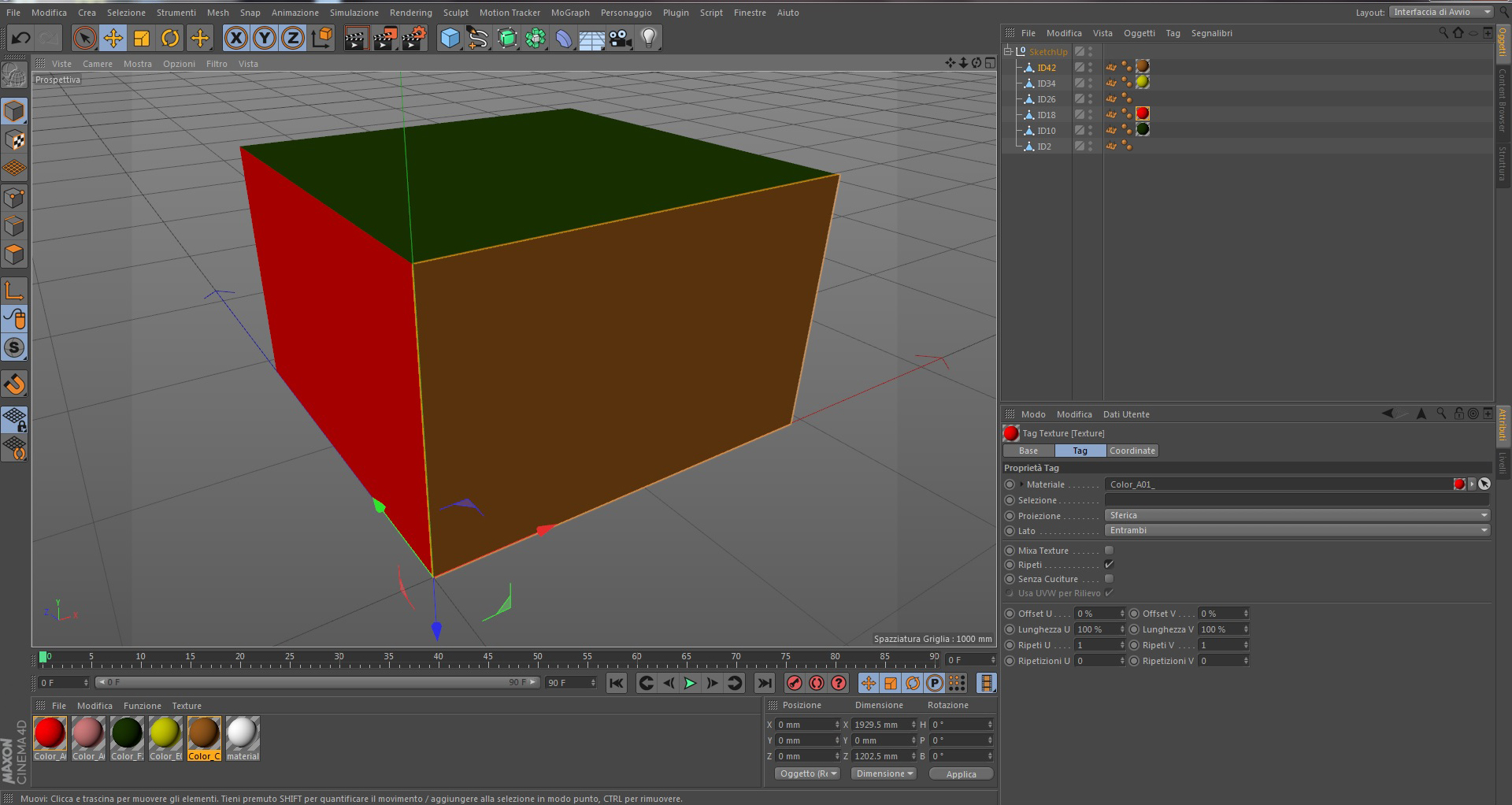The width and height of the screenshot is (1512, 805).
Task: Switch to the Base tab
Action: (1028, 451)
